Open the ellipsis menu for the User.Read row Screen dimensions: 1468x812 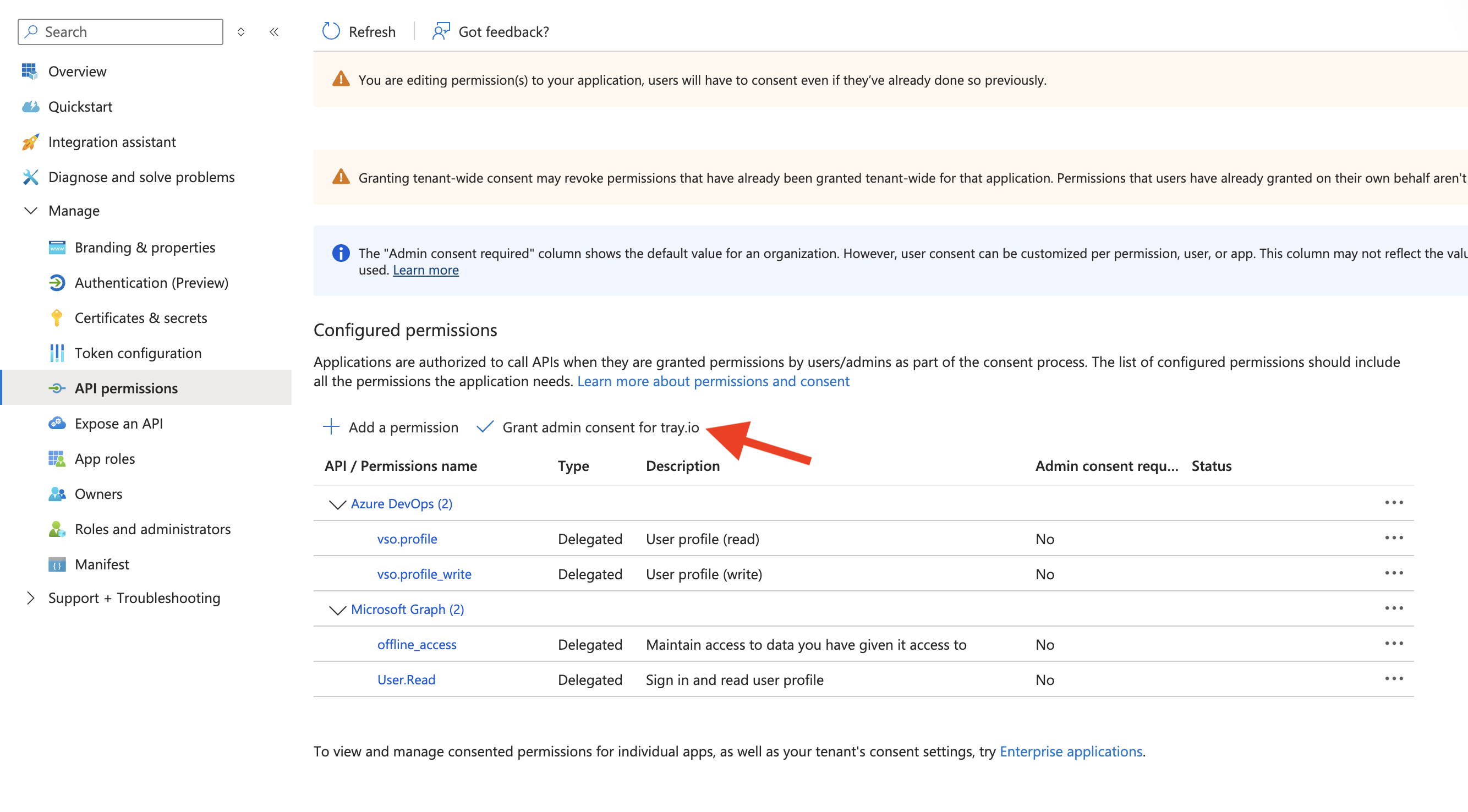click(x=1394, y=678)
